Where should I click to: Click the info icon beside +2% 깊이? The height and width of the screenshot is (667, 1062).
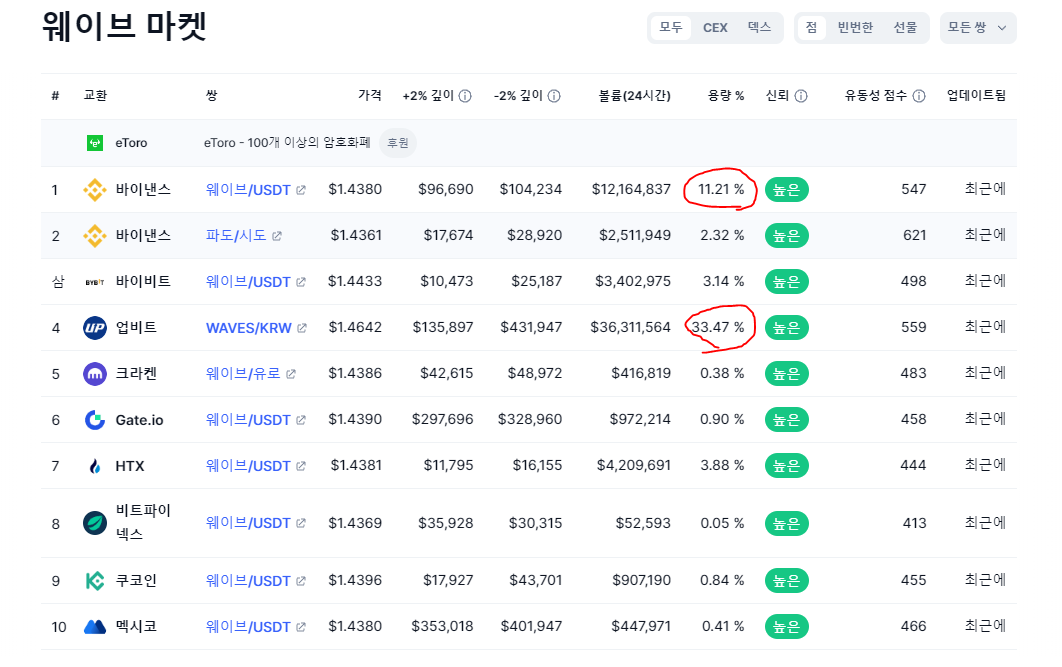[465, 96]
